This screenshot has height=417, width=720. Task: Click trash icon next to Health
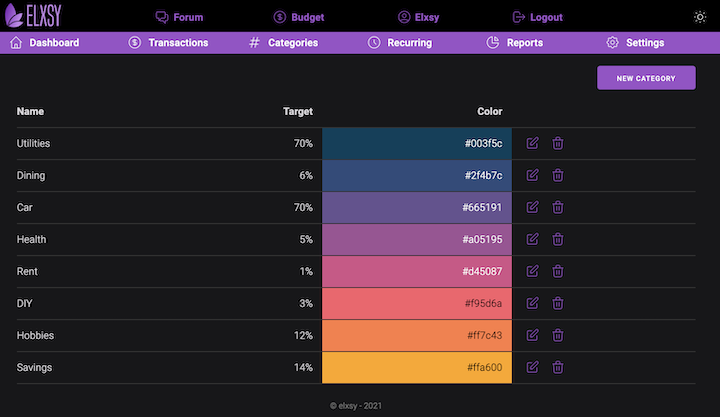coord(558,239)
